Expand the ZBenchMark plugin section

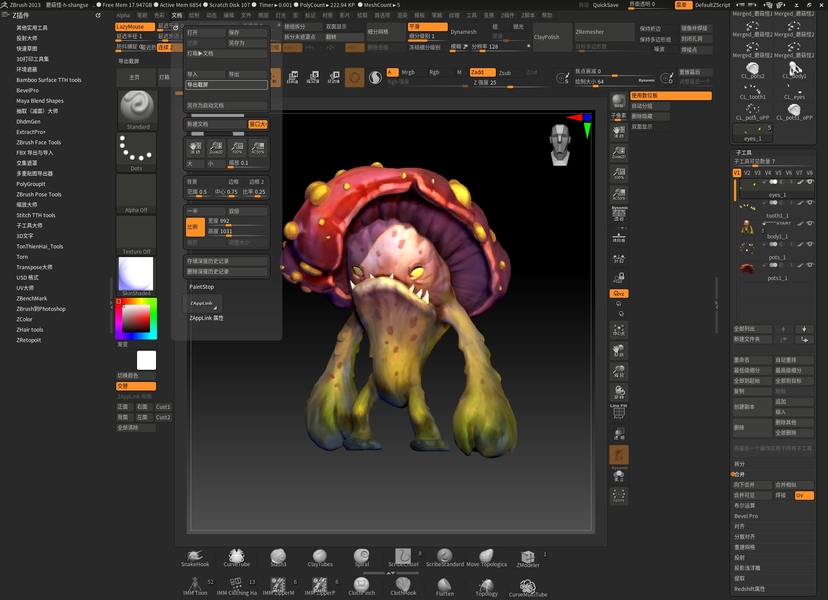pyautogui.click(x=32, y=298)
